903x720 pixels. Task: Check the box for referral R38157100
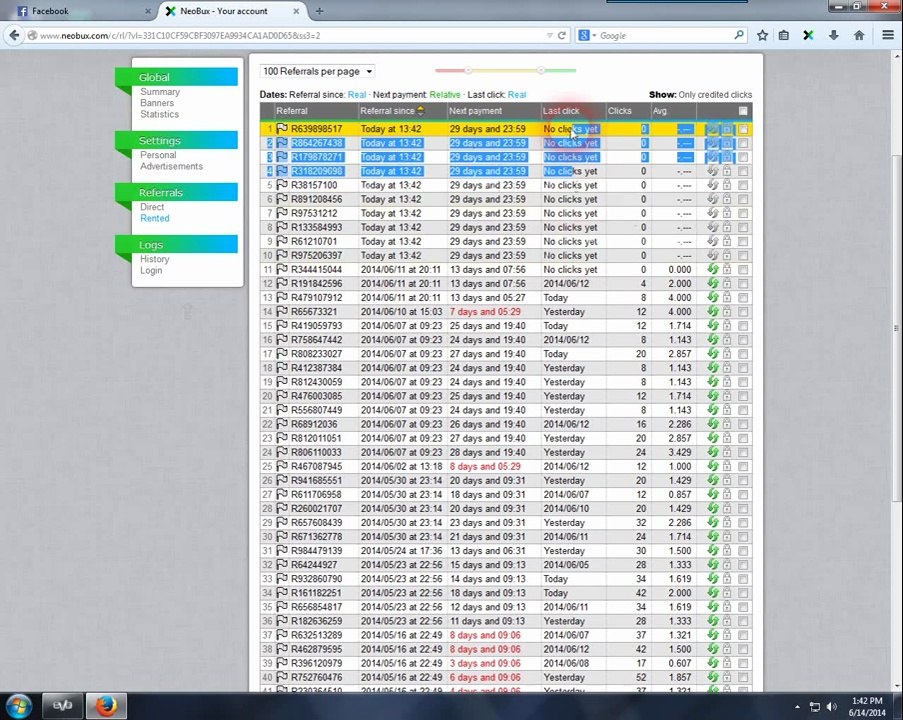(x=743, y=185)
